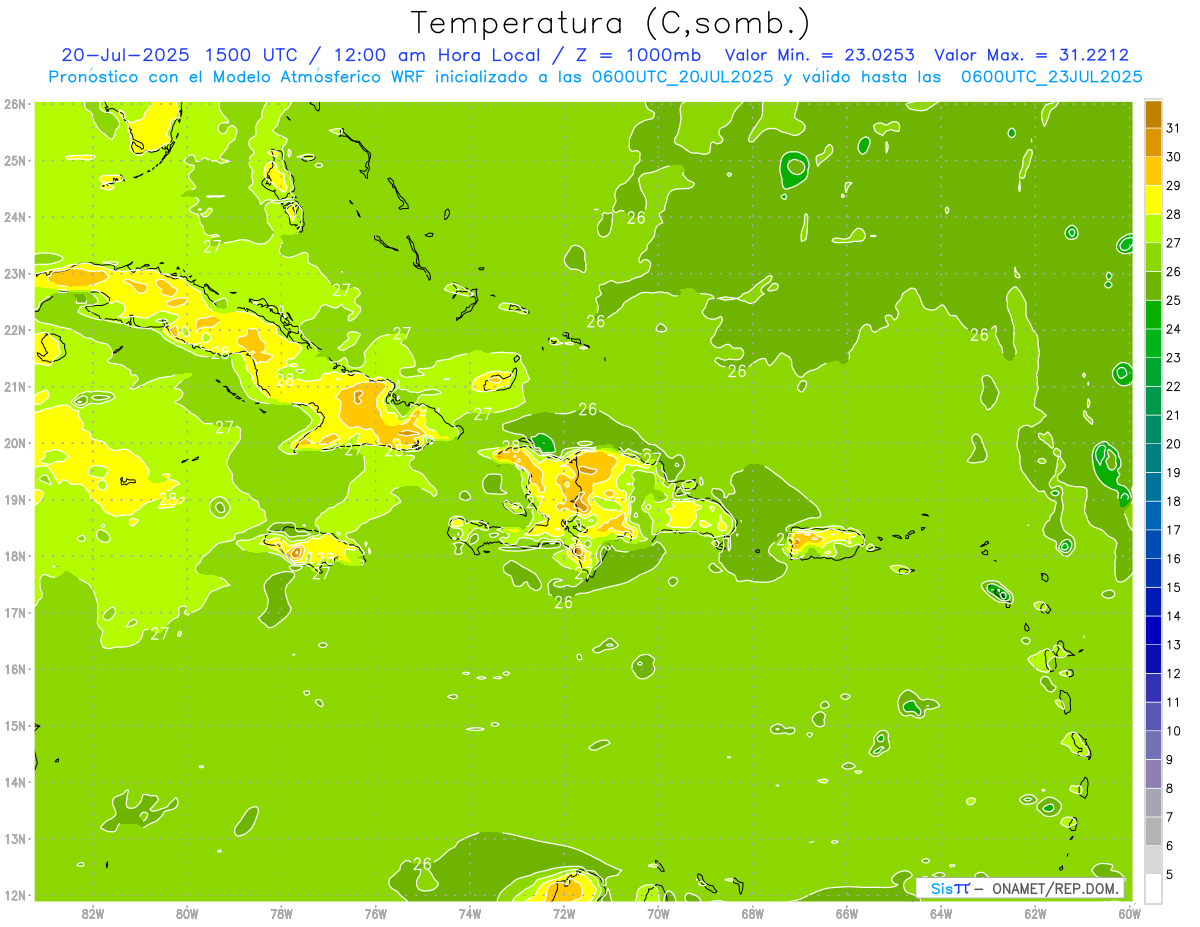The height and width of the screenshot is (927, 1200).
Task: Click the 18N latitude axis label
Action: point(15,556)
